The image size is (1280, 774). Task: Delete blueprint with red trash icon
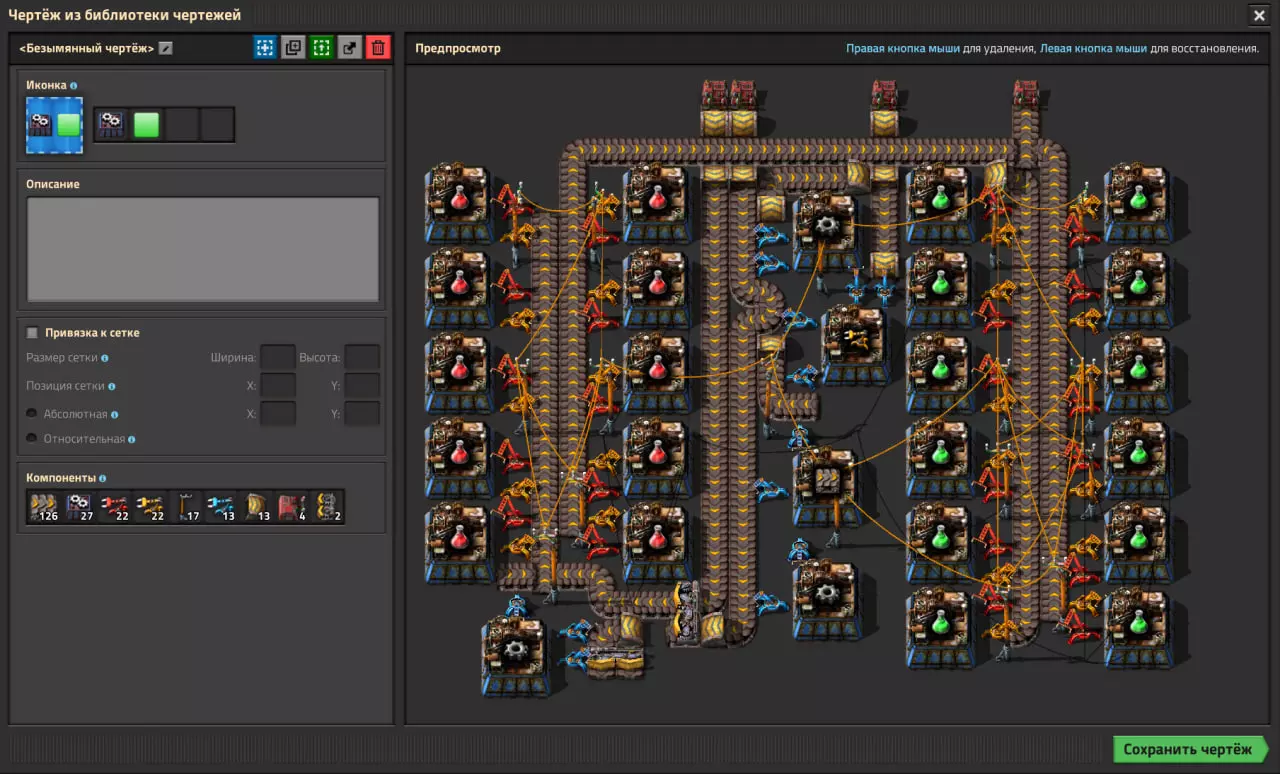(x=378, y=48)
